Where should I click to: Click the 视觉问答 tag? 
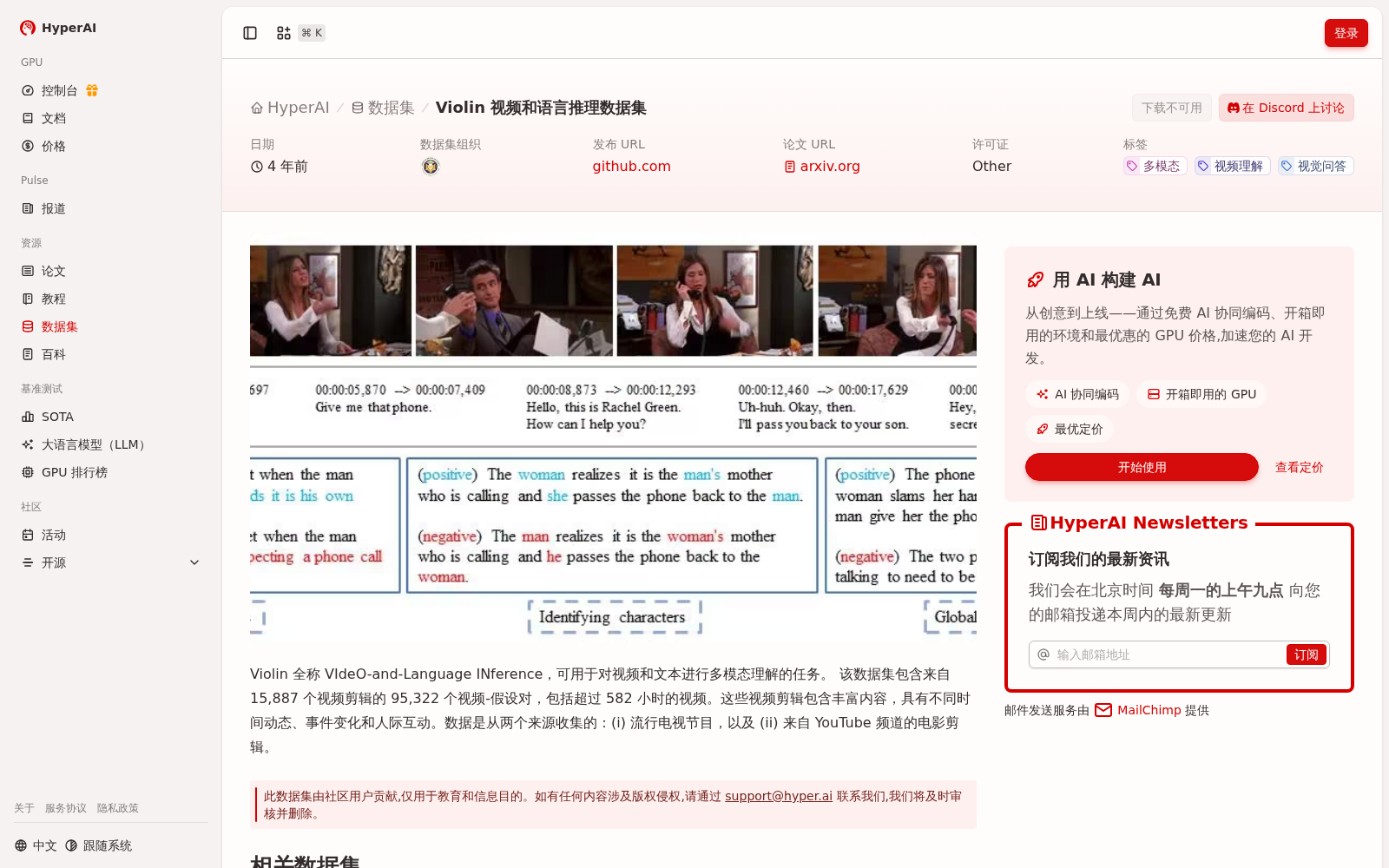[1316, 166]
